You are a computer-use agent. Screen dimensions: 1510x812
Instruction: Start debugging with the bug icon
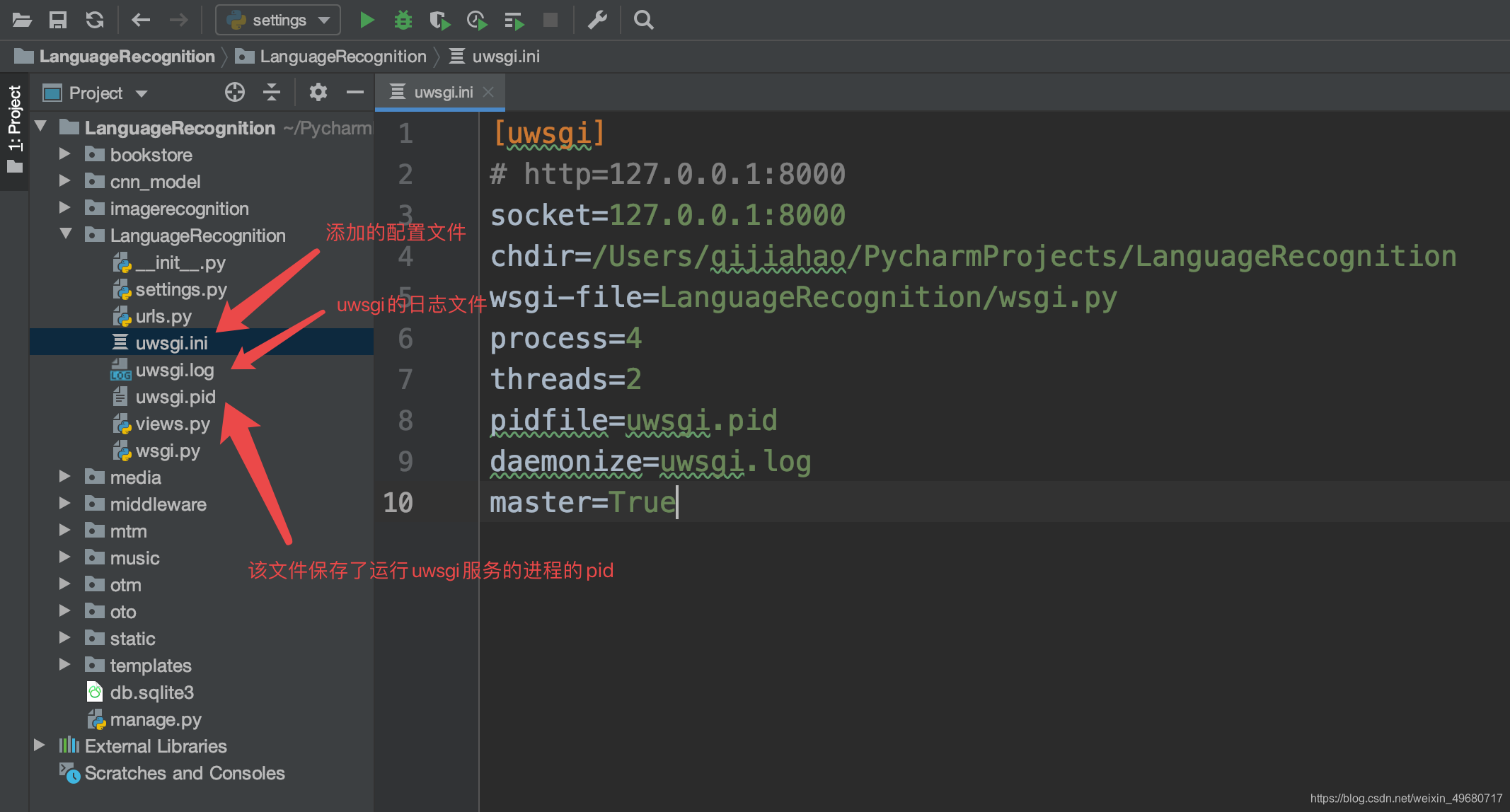click(x=403, y=20)
